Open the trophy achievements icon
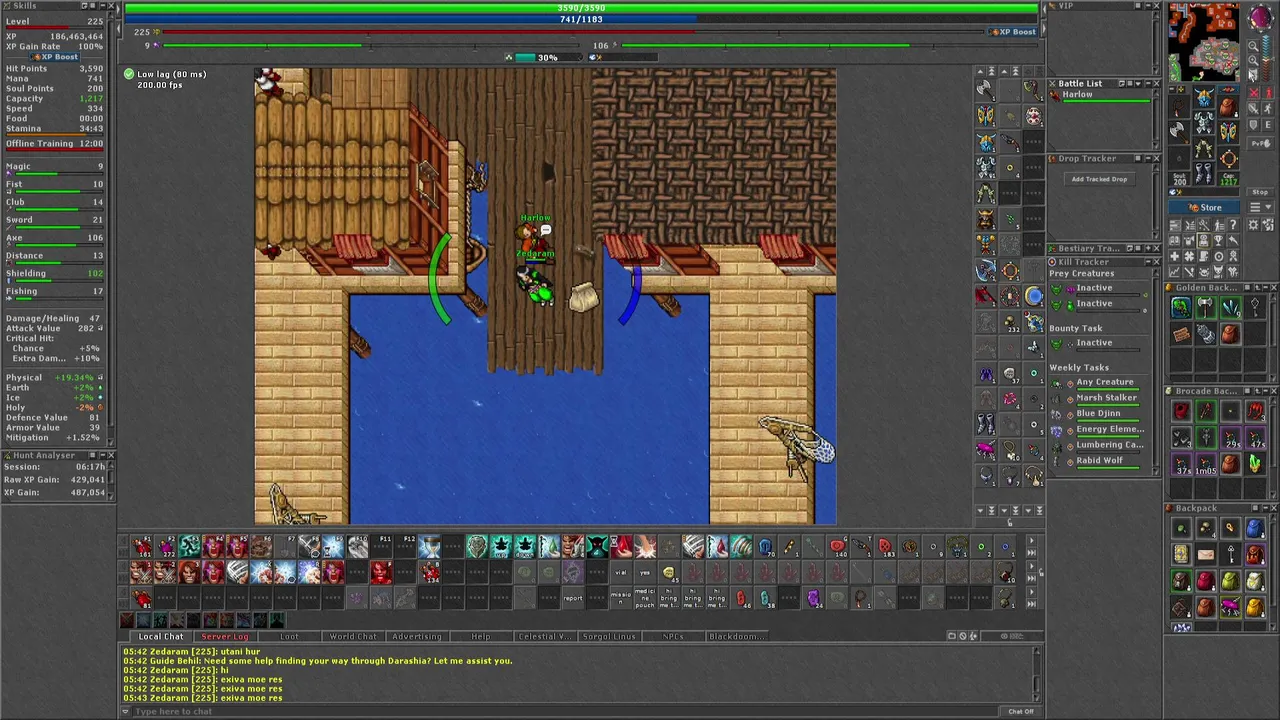Viewport: 1280px width, 720px height. (1218, 240)
